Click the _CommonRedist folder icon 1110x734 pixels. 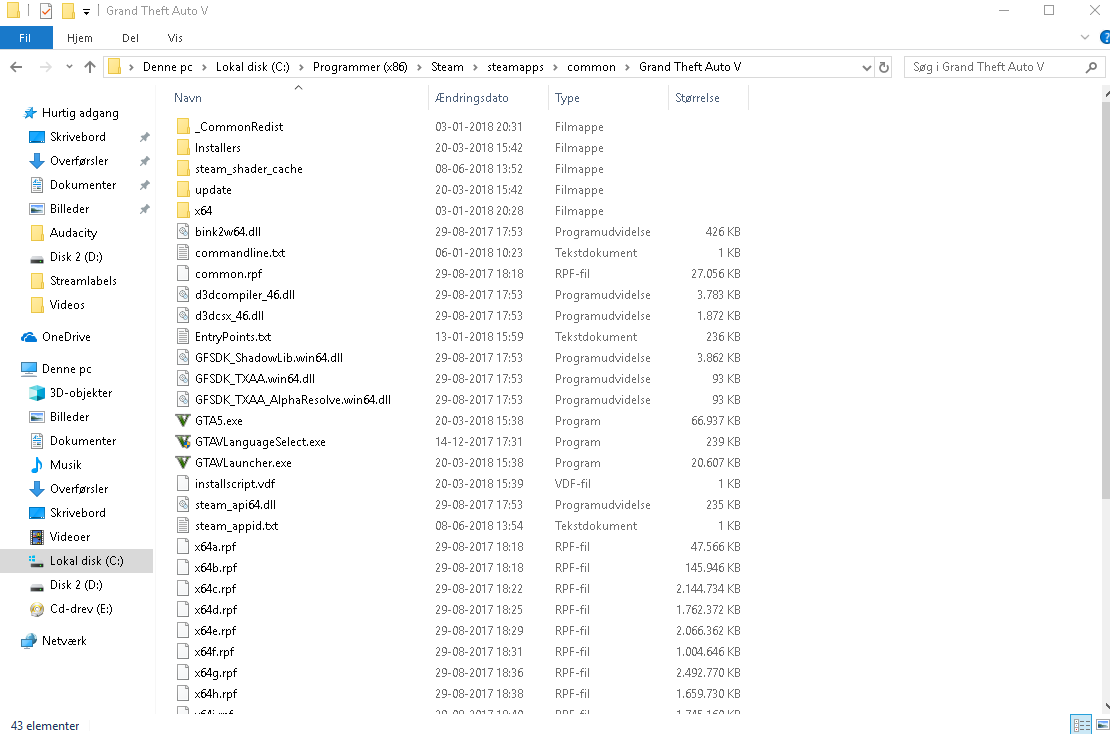[183, 127]
